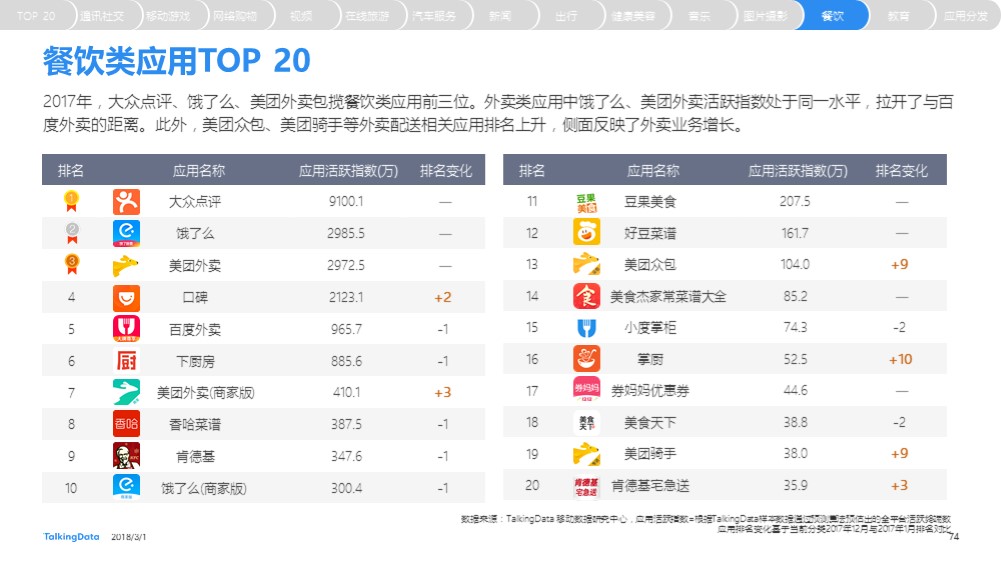Click the 美团外卖(商家版) green icon
Viewport: 1001px width, 563px height.
(126, 392)
